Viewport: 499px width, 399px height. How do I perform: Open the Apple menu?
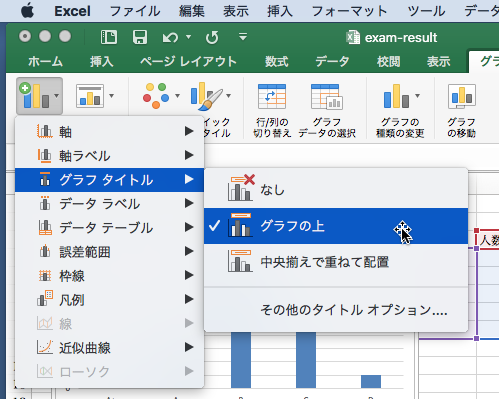point(28,11)
